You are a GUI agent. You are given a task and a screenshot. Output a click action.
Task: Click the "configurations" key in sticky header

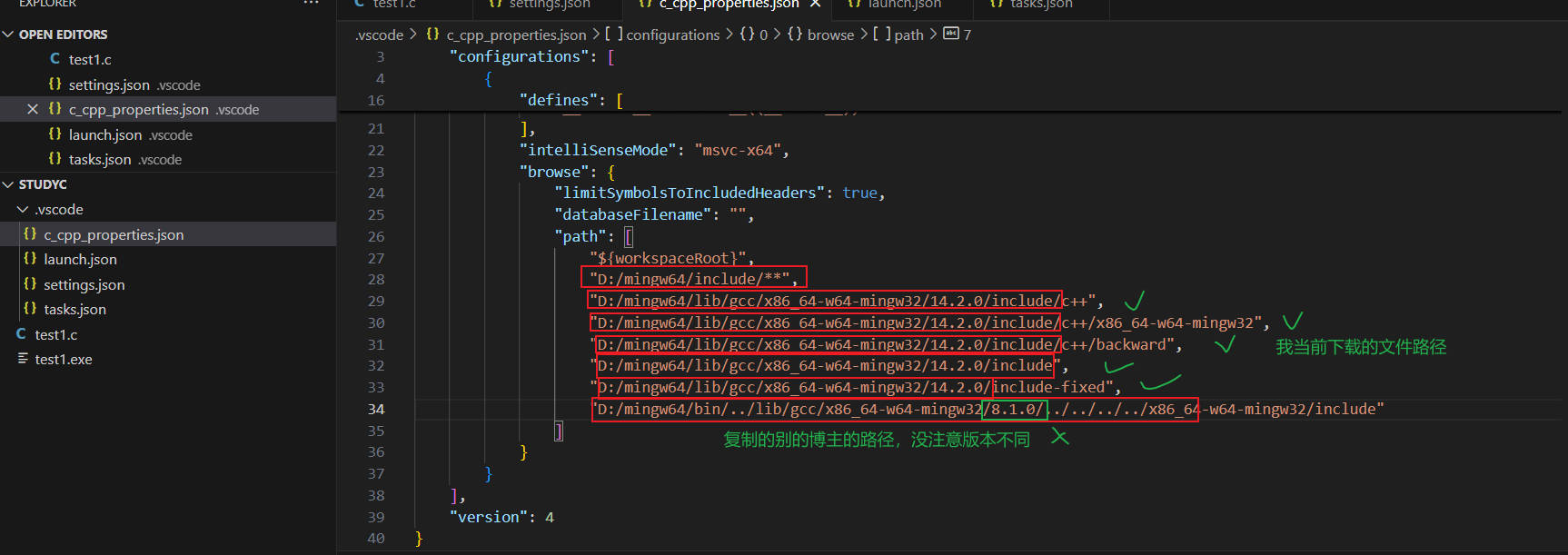coord(520,56)
